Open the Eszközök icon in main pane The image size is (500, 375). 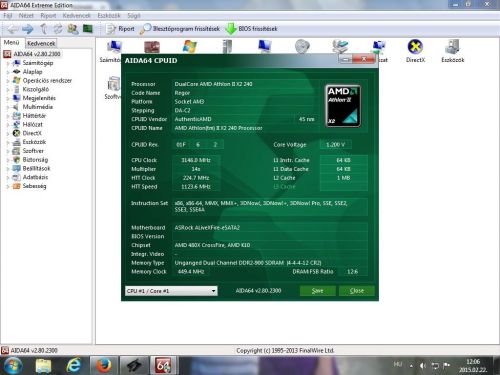[452, 51]
